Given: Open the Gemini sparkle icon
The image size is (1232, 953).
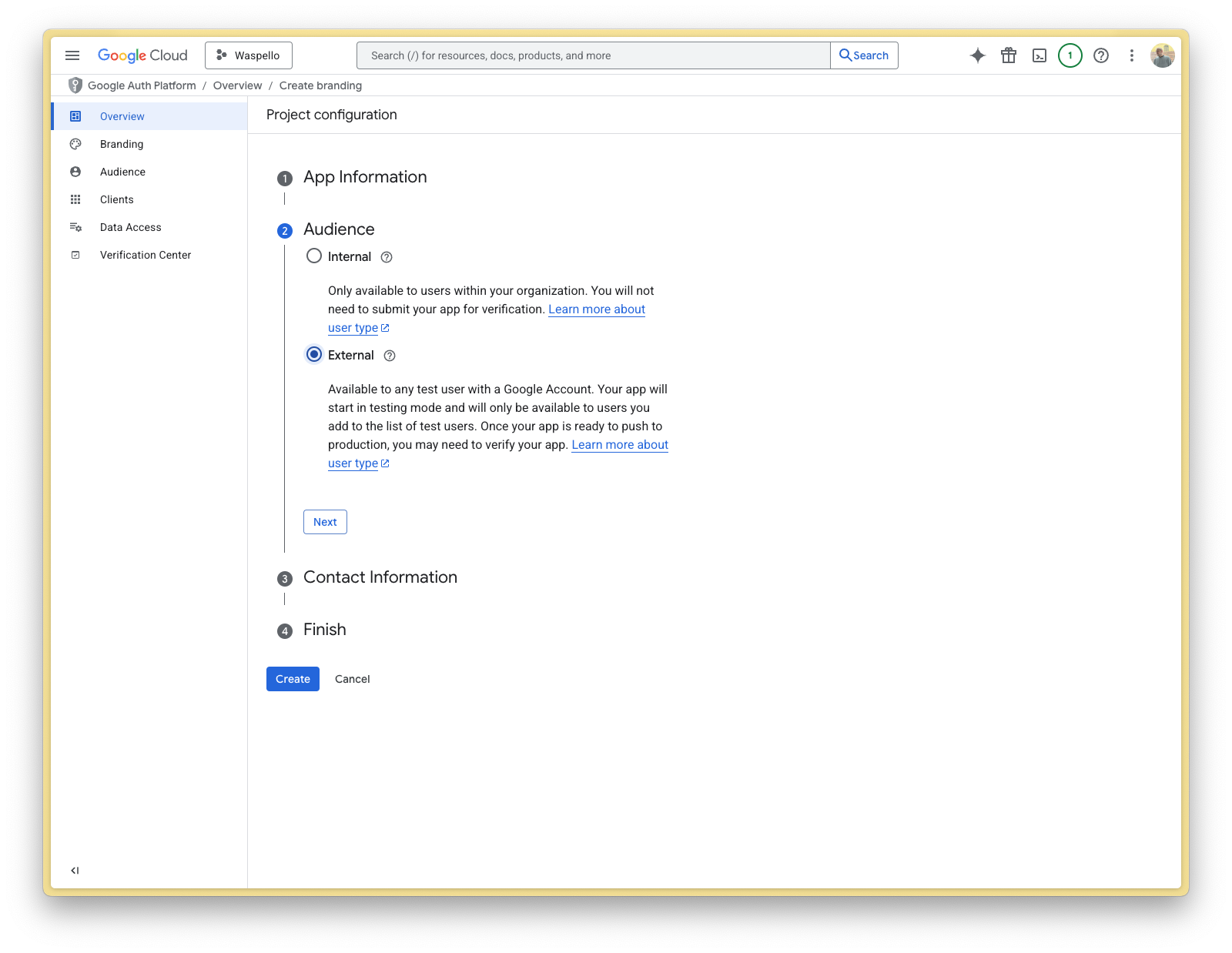Looking at the screenshot, I should click(977, 55).
